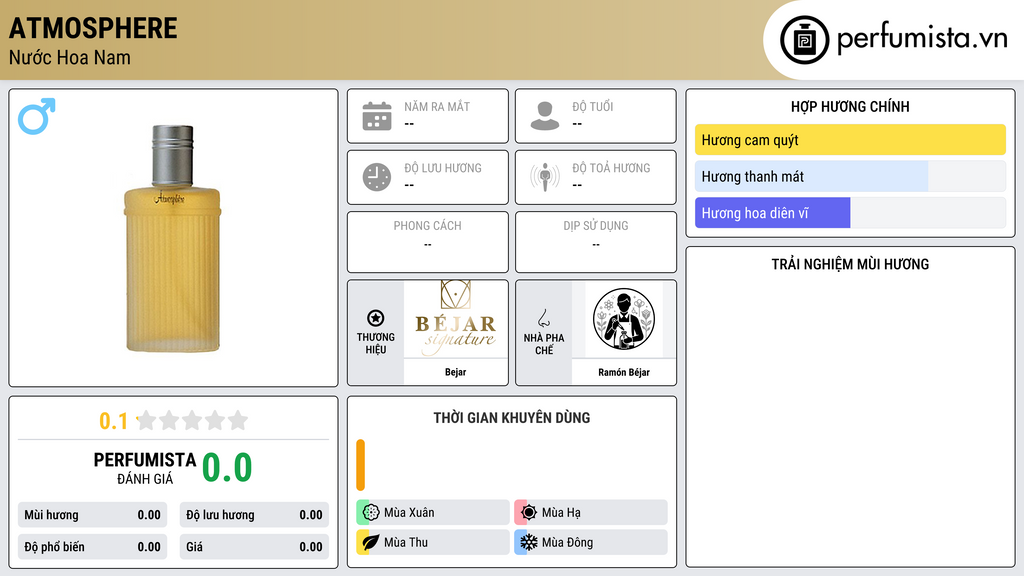Click the Trải nghiệm mùi hương heading
The width and height of the screenshot is (1024, 576).
(x=850, y=264)
